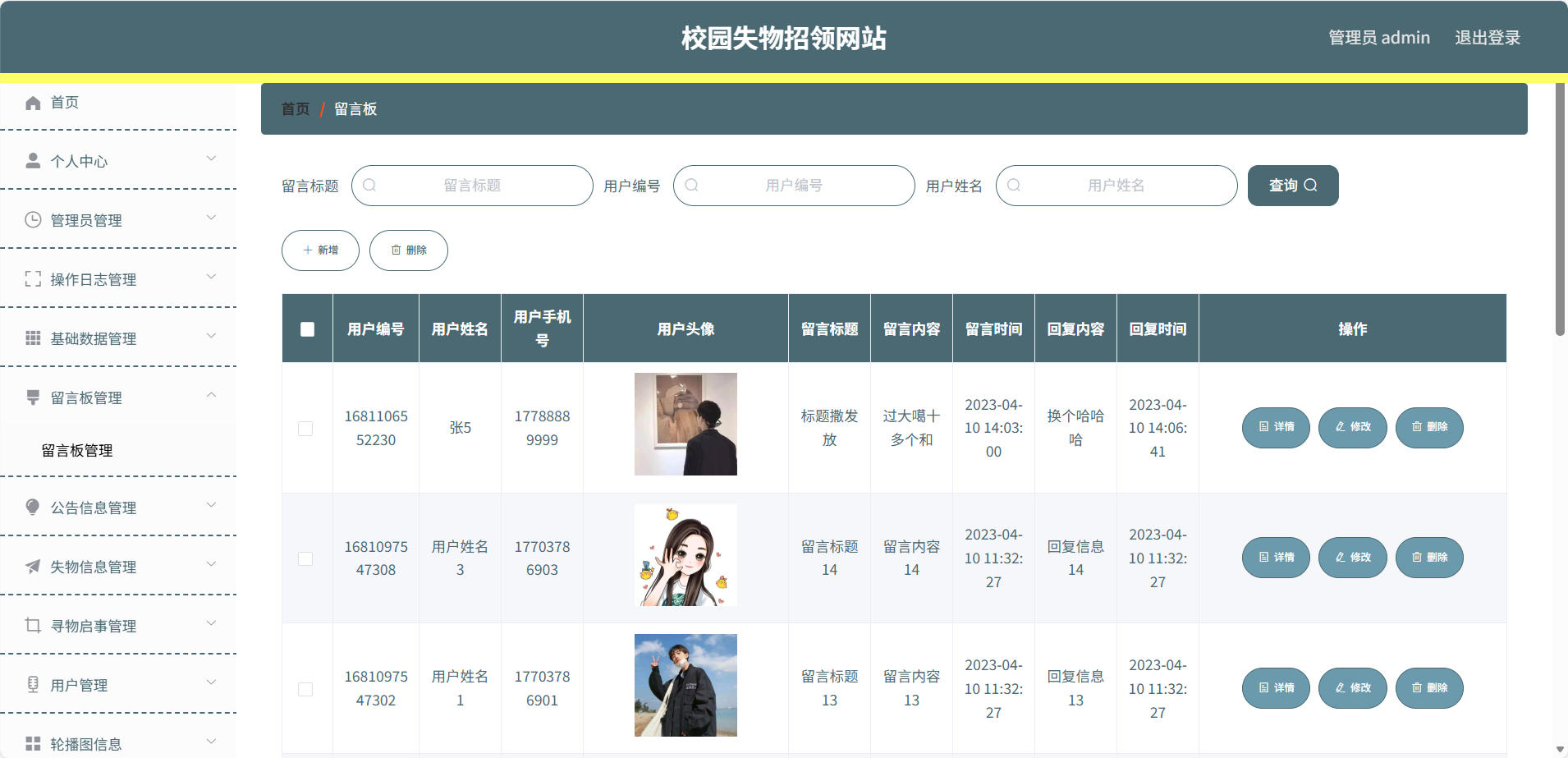Expand the 管理员管理 menu chevron
The width and height of the screenshot is (1568, 758).
[211, 218]
